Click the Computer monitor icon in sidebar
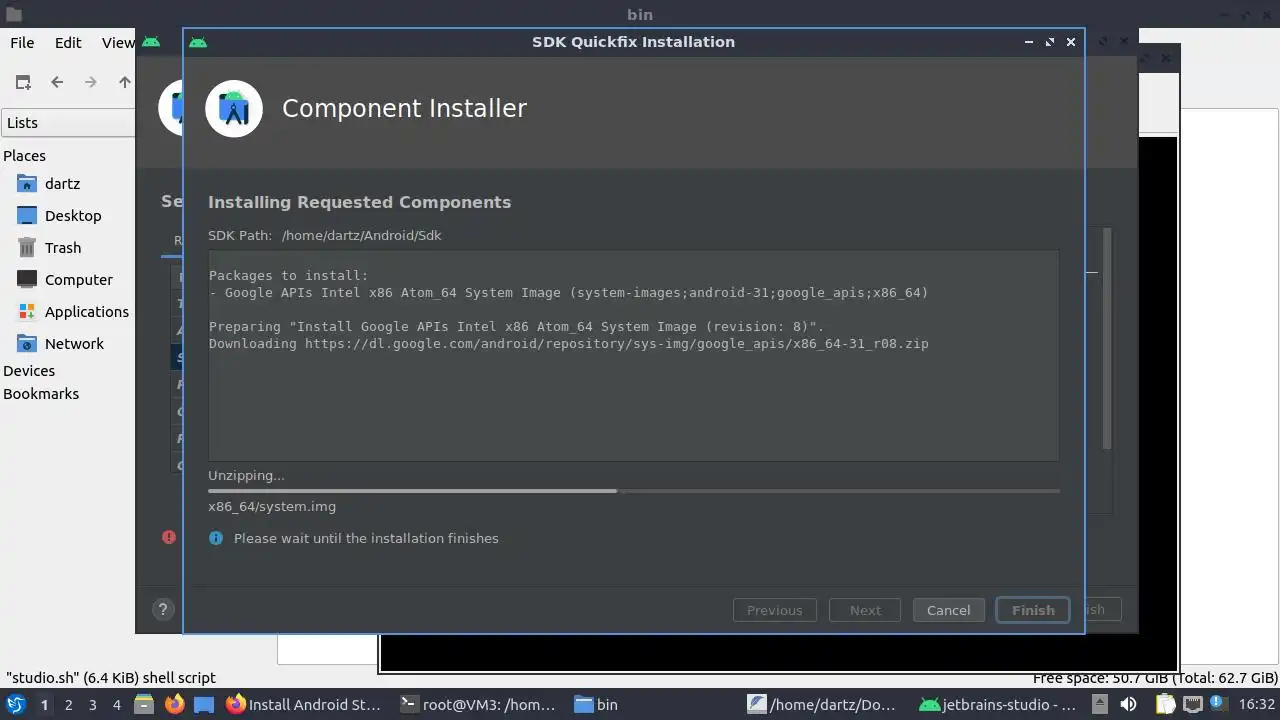 tap(27, 280)
